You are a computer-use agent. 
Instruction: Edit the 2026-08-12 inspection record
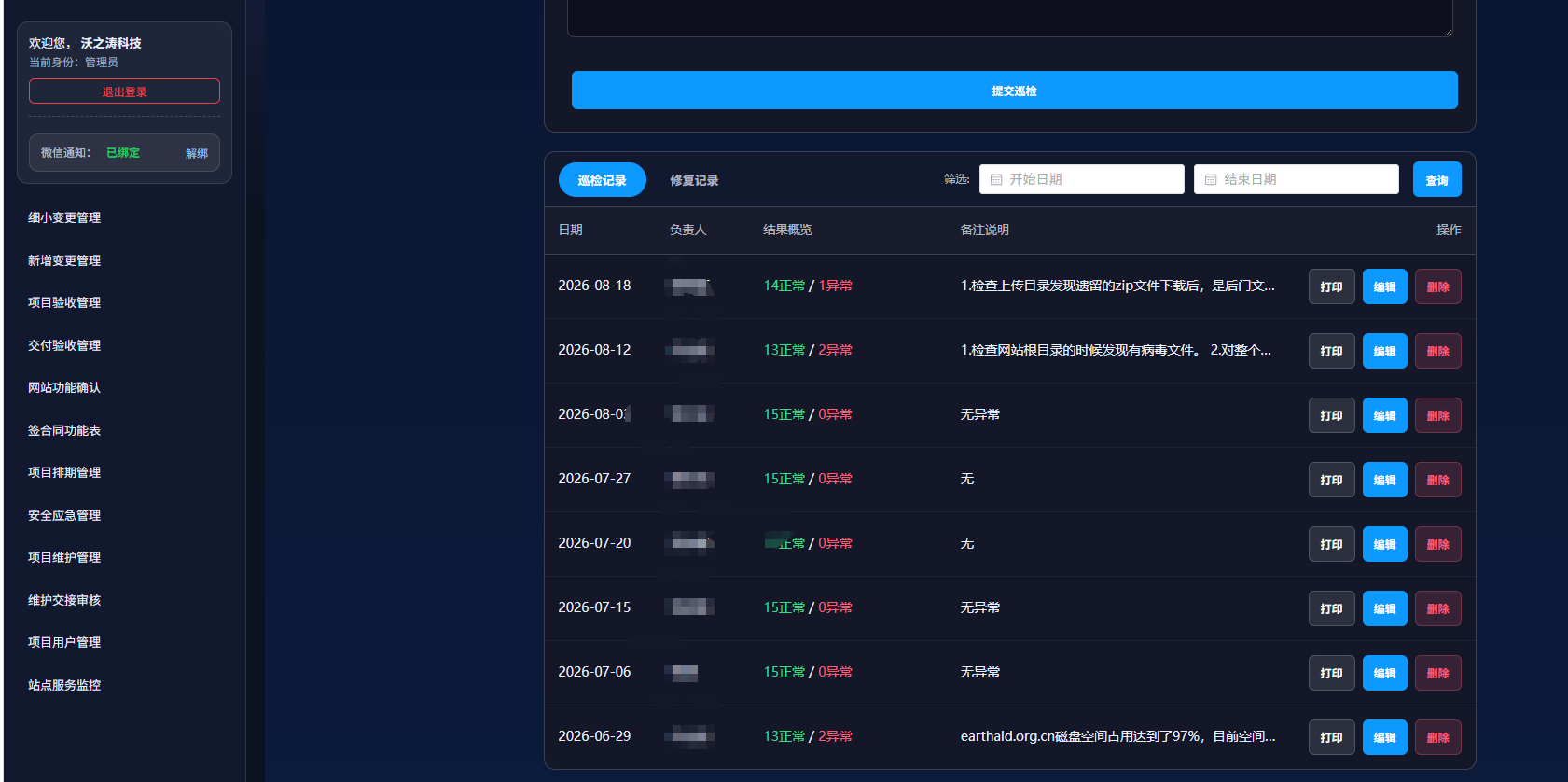click(x=1384, y=351)
